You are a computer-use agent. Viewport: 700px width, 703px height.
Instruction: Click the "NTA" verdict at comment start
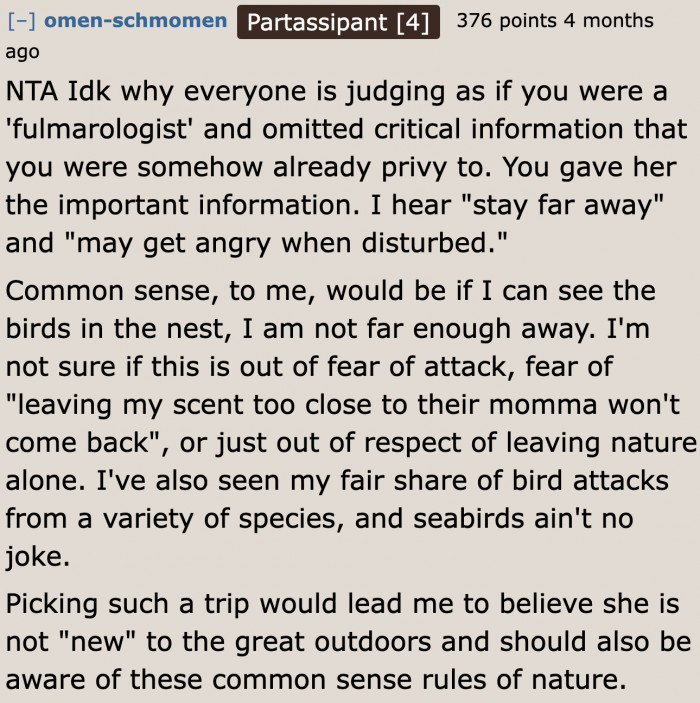[31, 91]
